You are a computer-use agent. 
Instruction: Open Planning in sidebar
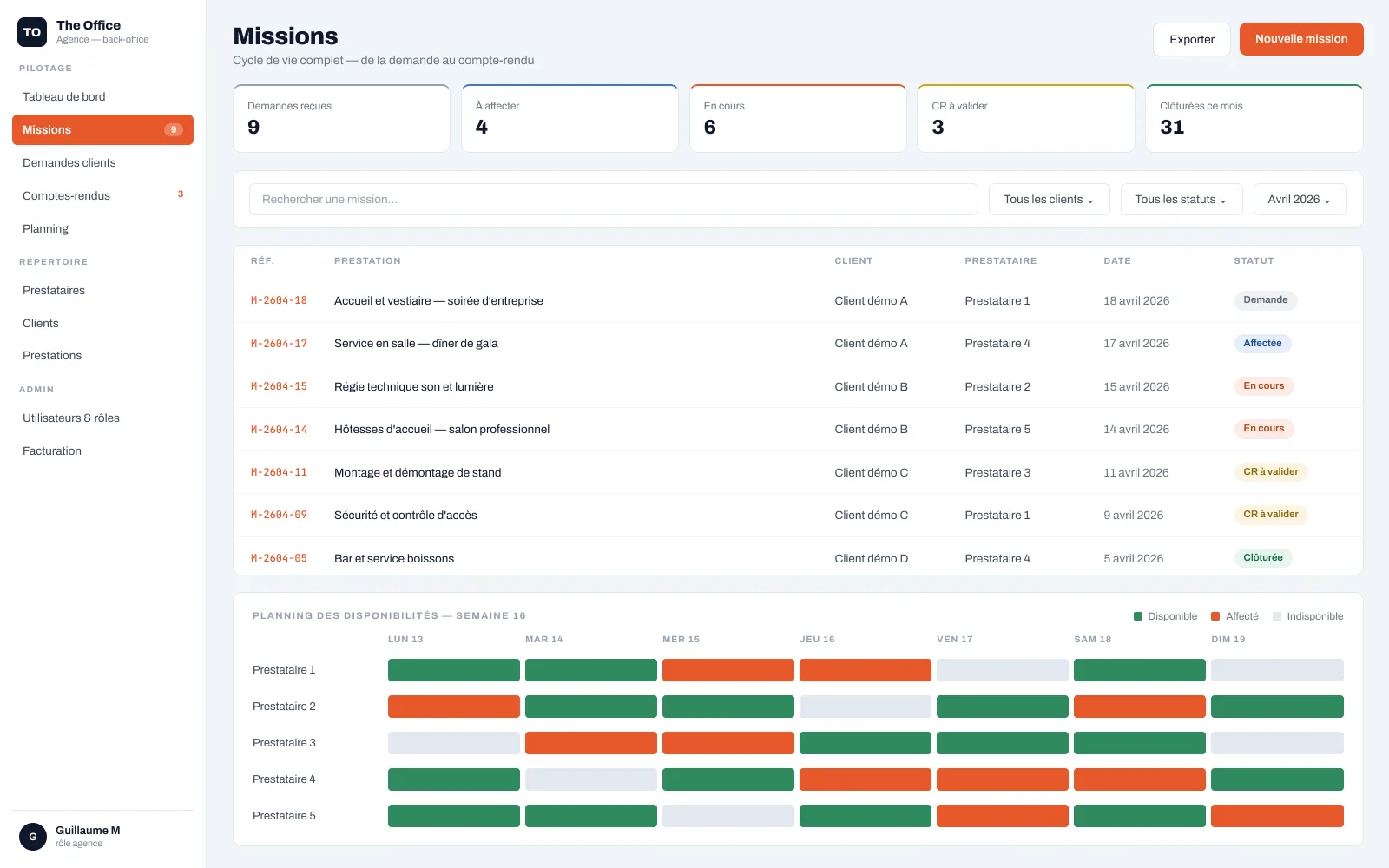[x=102, y=229]
